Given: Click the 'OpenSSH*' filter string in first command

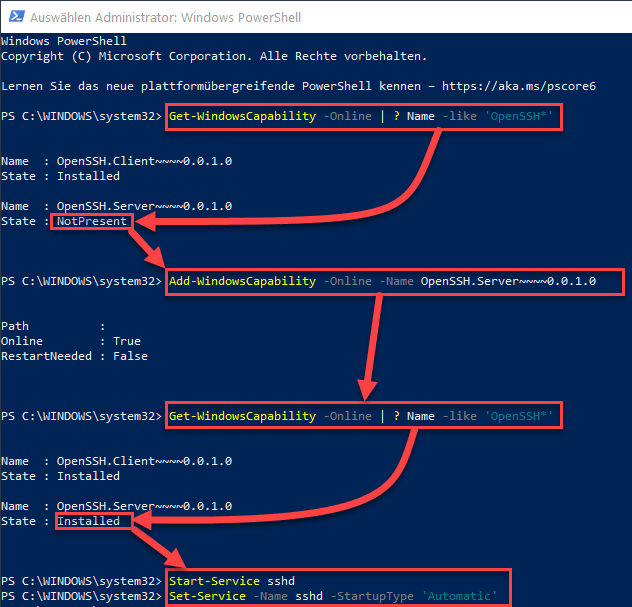Looking at the screenshot, I should click(518, 116).
